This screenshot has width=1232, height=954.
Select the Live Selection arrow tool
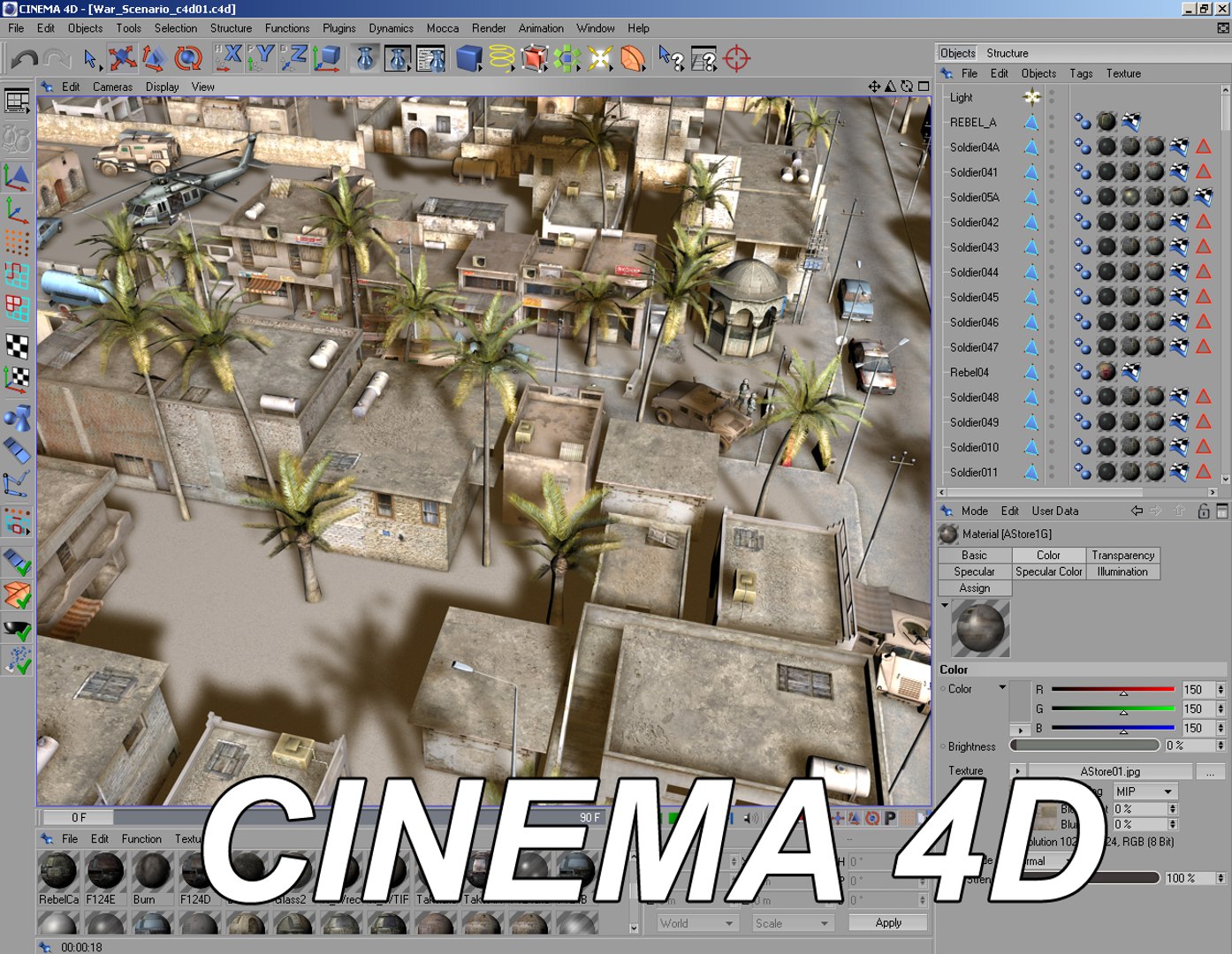pyautogui.click(x=90, y=58)
